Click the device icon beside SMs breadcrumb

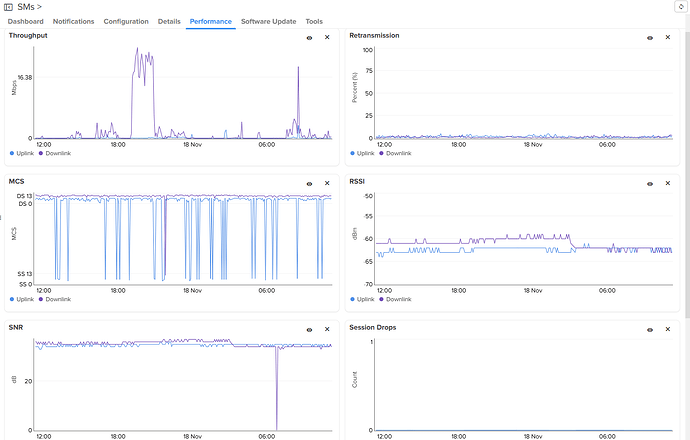(8, 7)
